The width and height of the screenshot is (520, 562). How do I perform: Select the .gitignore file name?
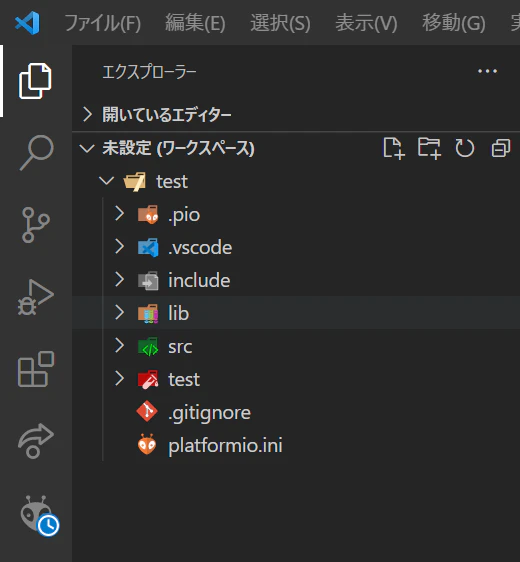coord(209,413)
